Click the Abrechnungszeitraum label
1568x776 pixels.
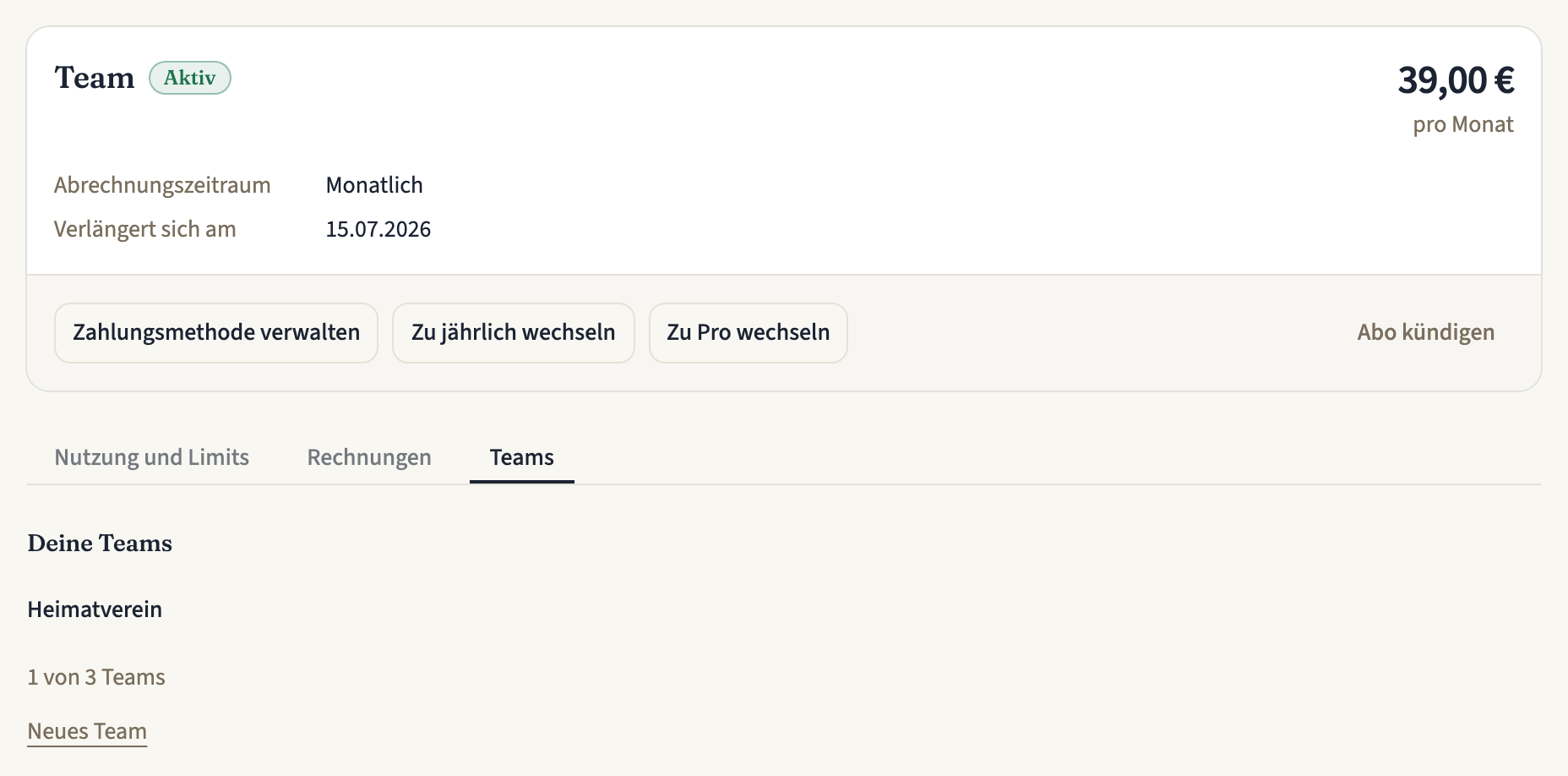tap(162, 185)
